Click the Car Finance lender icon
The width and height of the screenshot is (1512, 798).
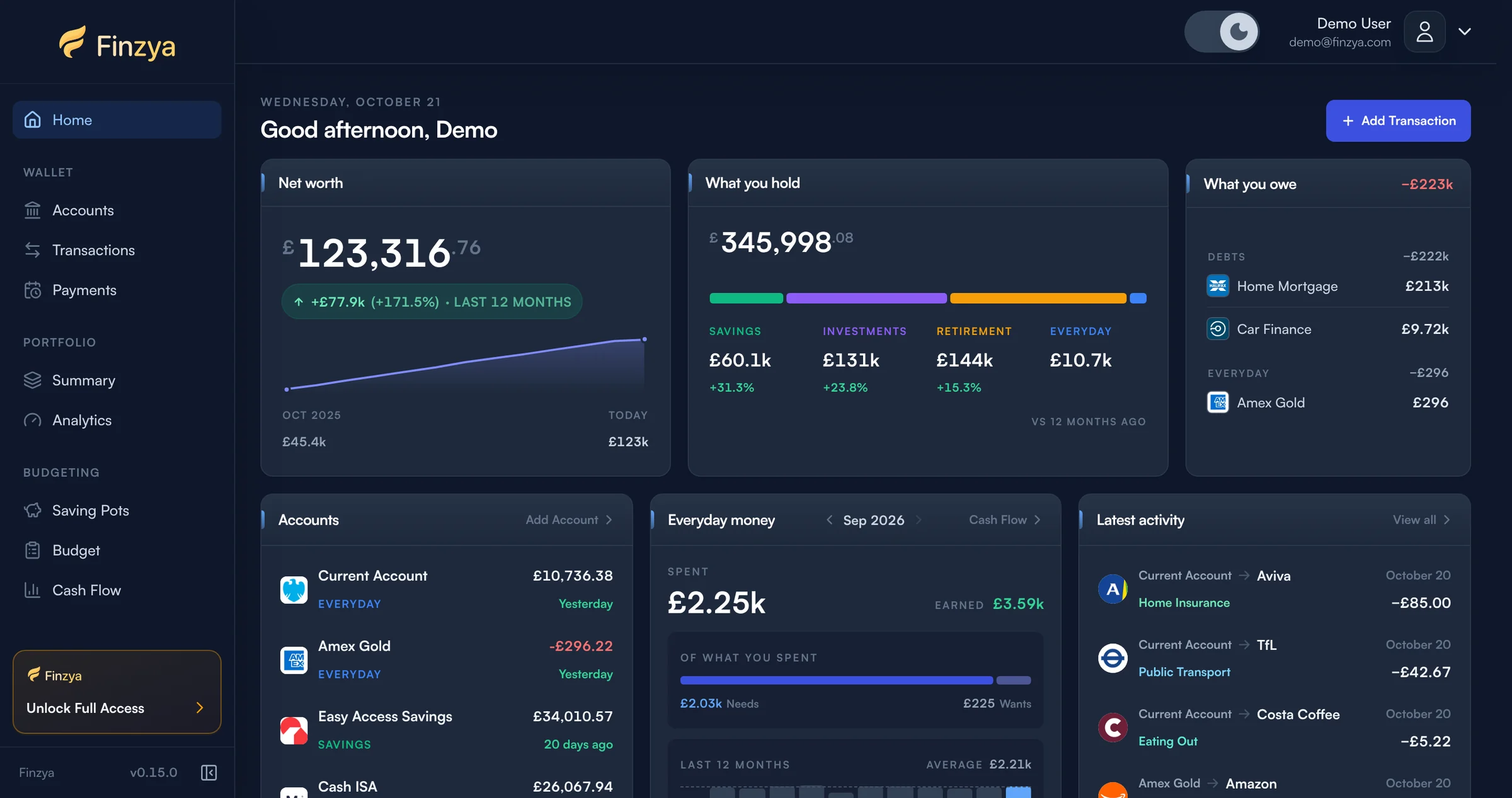[1217, 329]
